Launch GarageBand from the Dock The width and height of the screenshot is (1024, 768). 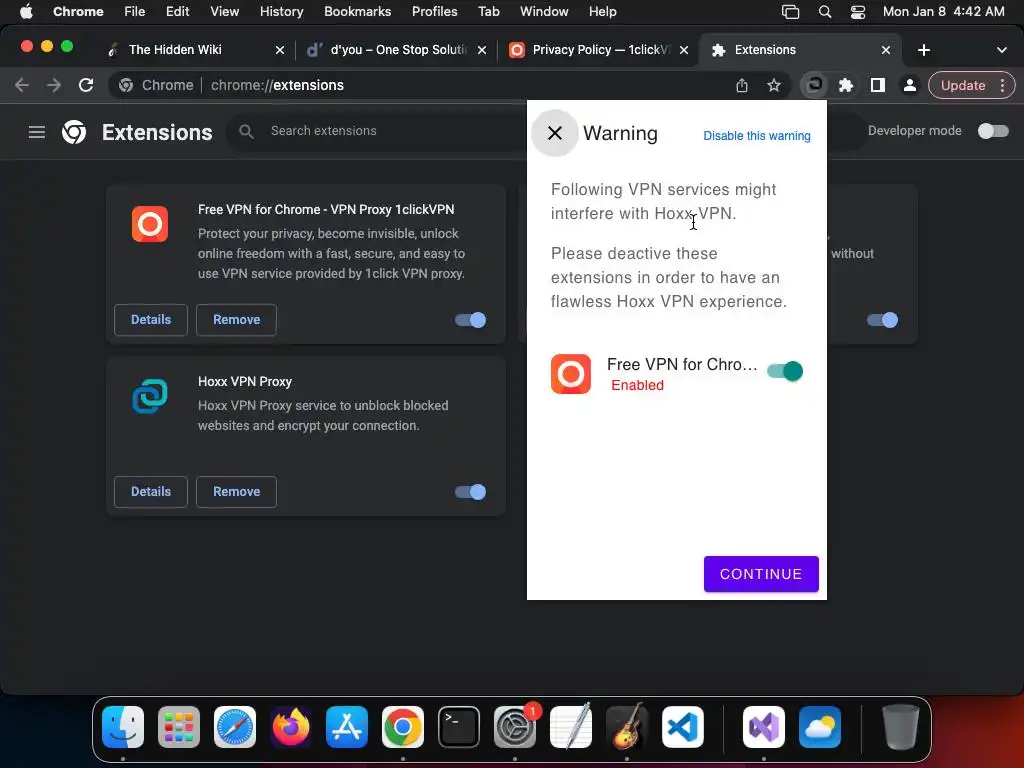click(627, 727)
